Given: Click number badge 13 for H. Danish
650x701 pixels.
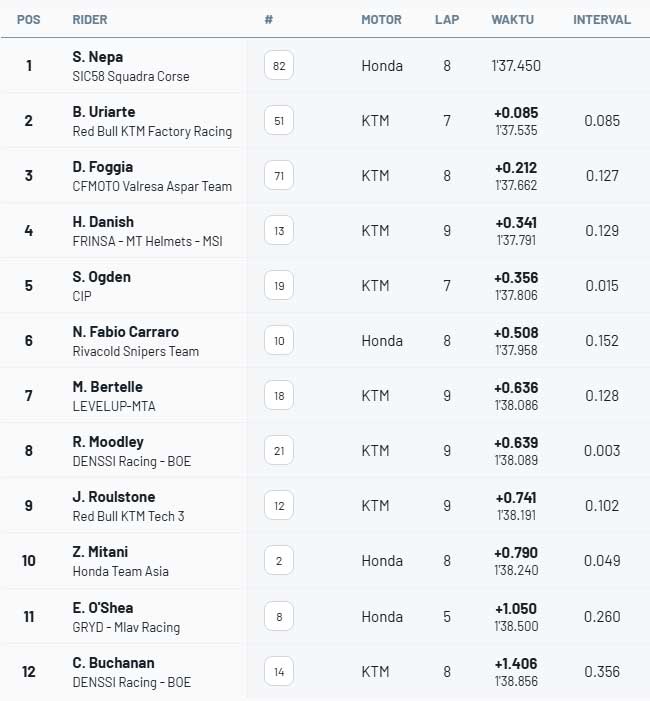Looking at the screenshot, I should pos(279,230).
